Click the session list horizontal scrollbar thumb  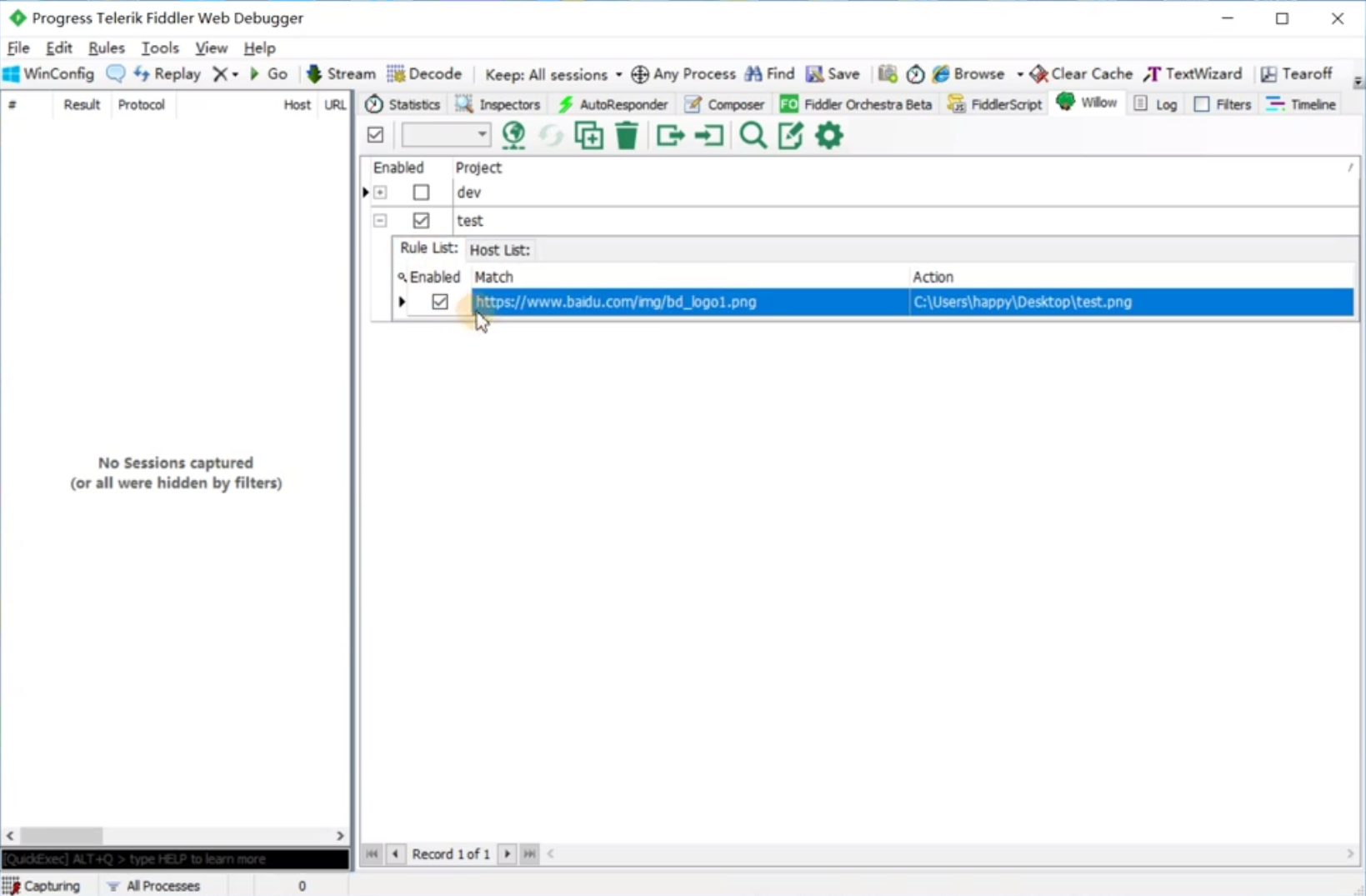click(x=61, y=835)
